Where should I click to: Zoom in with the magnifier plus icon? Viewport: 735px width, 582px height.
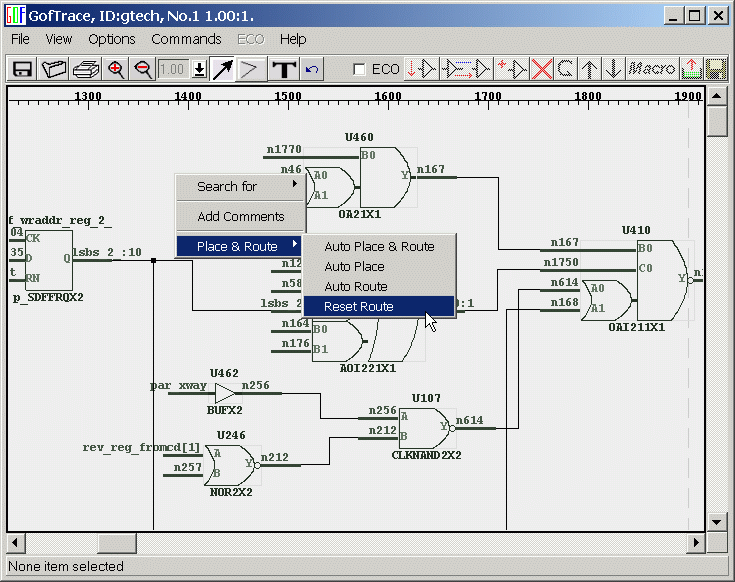tap(116, 69)
